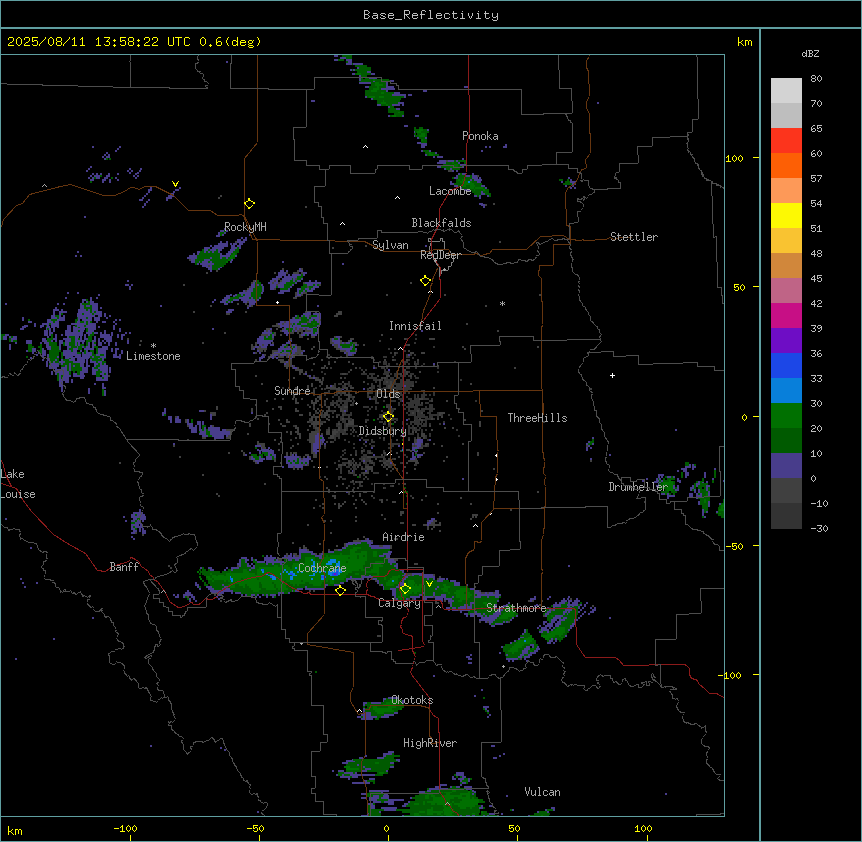Click the light gray 80–70 dBZ legend swatch
This screenshot has width=862, height=842.
(786, 91)
